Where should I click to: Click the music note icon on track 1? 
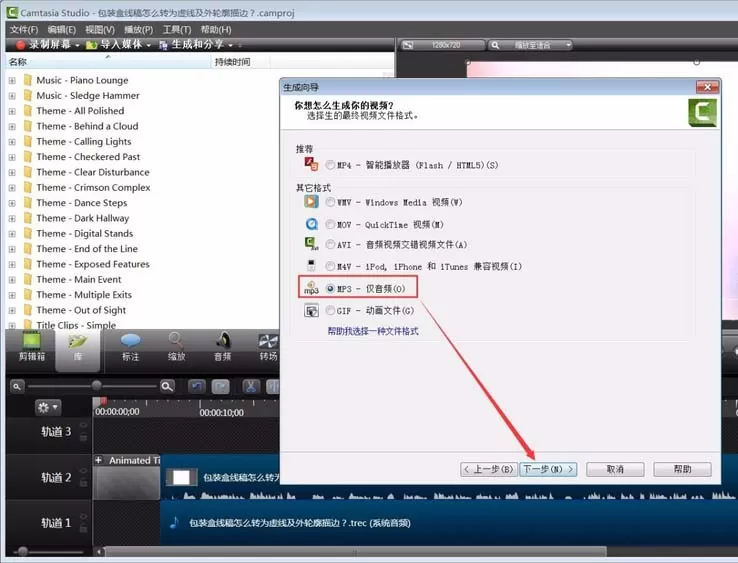tap(174, 522)
